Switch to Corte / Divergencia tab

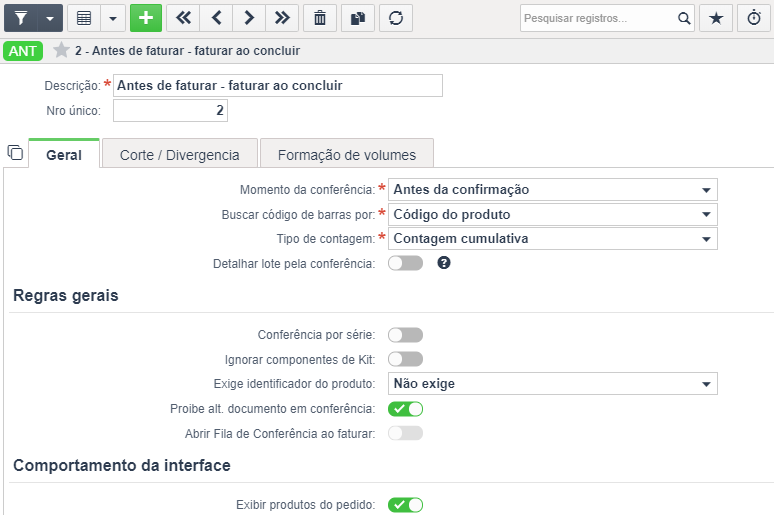click(180, 155)
